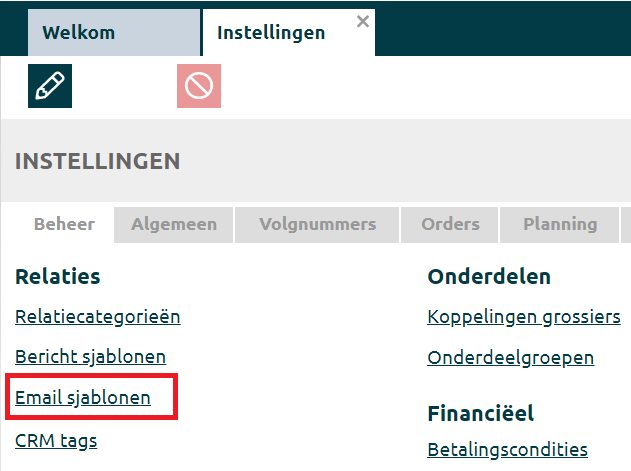Open the Beheer settings tab
The width and height of the screenshot is (631, 471).
pyautogui.click(x=64, y=224)
